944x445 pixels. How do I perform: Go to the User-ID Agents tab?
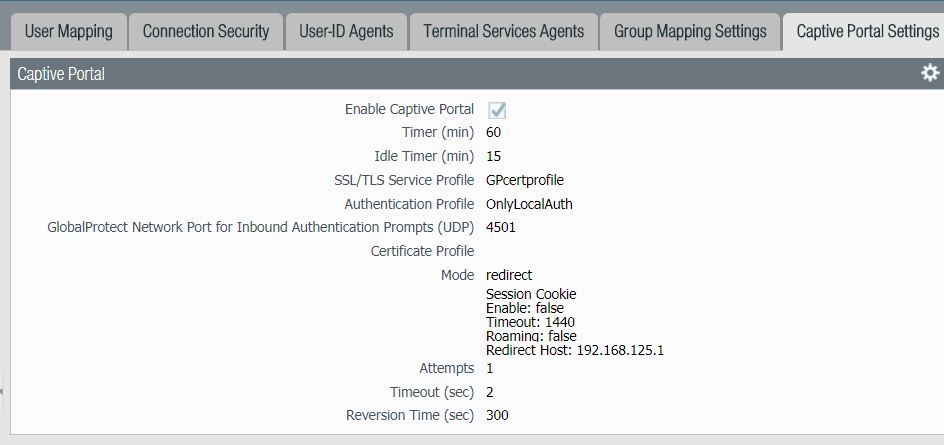click(x=346, y=31)
